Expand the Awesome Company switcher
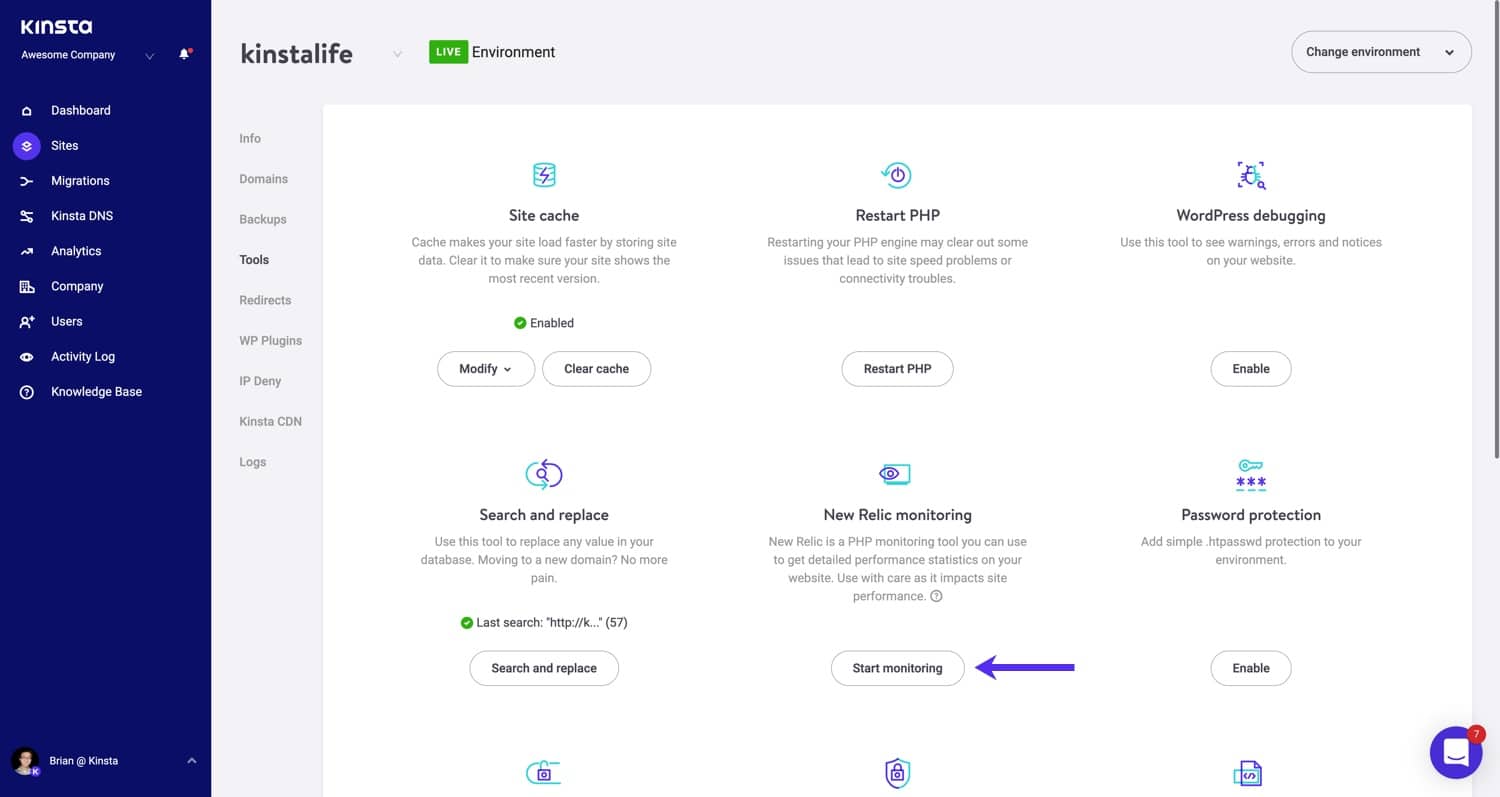The image size is (1500, 797). coord(150,56)
